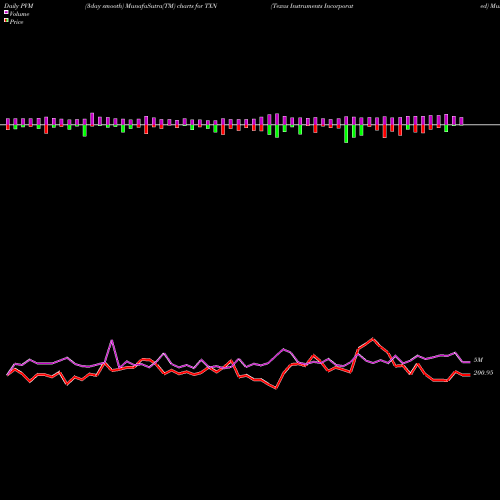Click the 'Texas Instruments Incorporat' title text
This screenshot has height=500, width=500.
312,6
